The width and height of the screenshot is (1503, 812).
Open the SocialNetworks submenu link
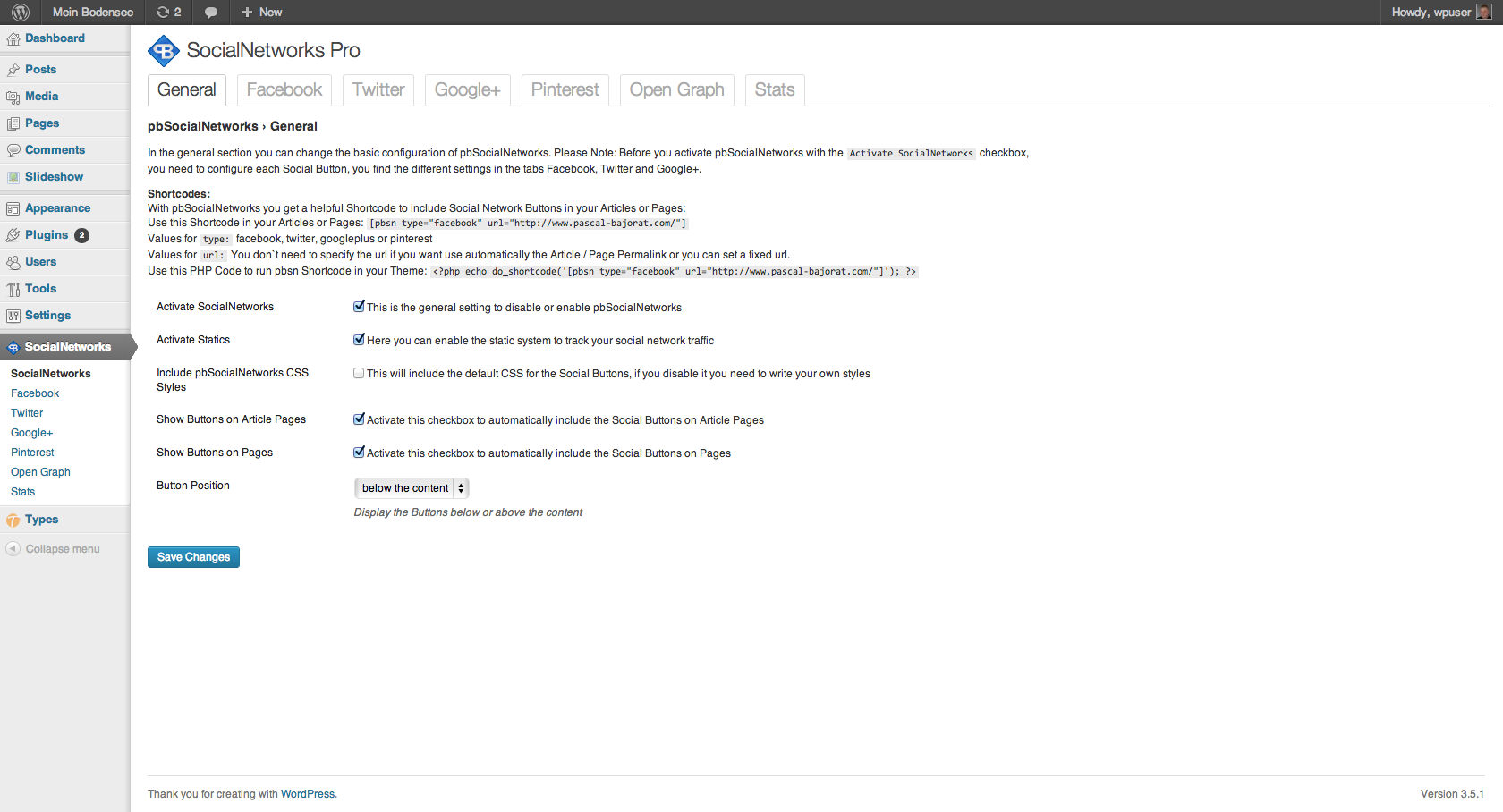pyautogui.click(x=51, y=374)
